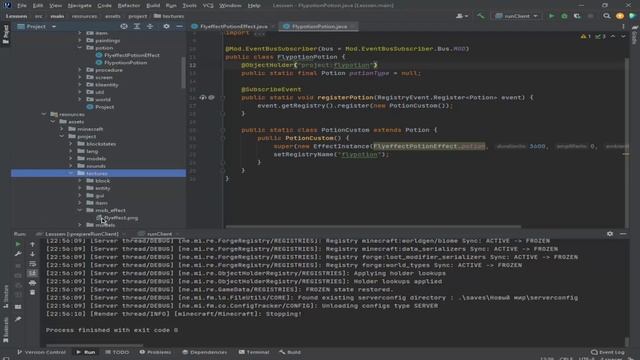Click the down arrow in Run console

(32, 254)
